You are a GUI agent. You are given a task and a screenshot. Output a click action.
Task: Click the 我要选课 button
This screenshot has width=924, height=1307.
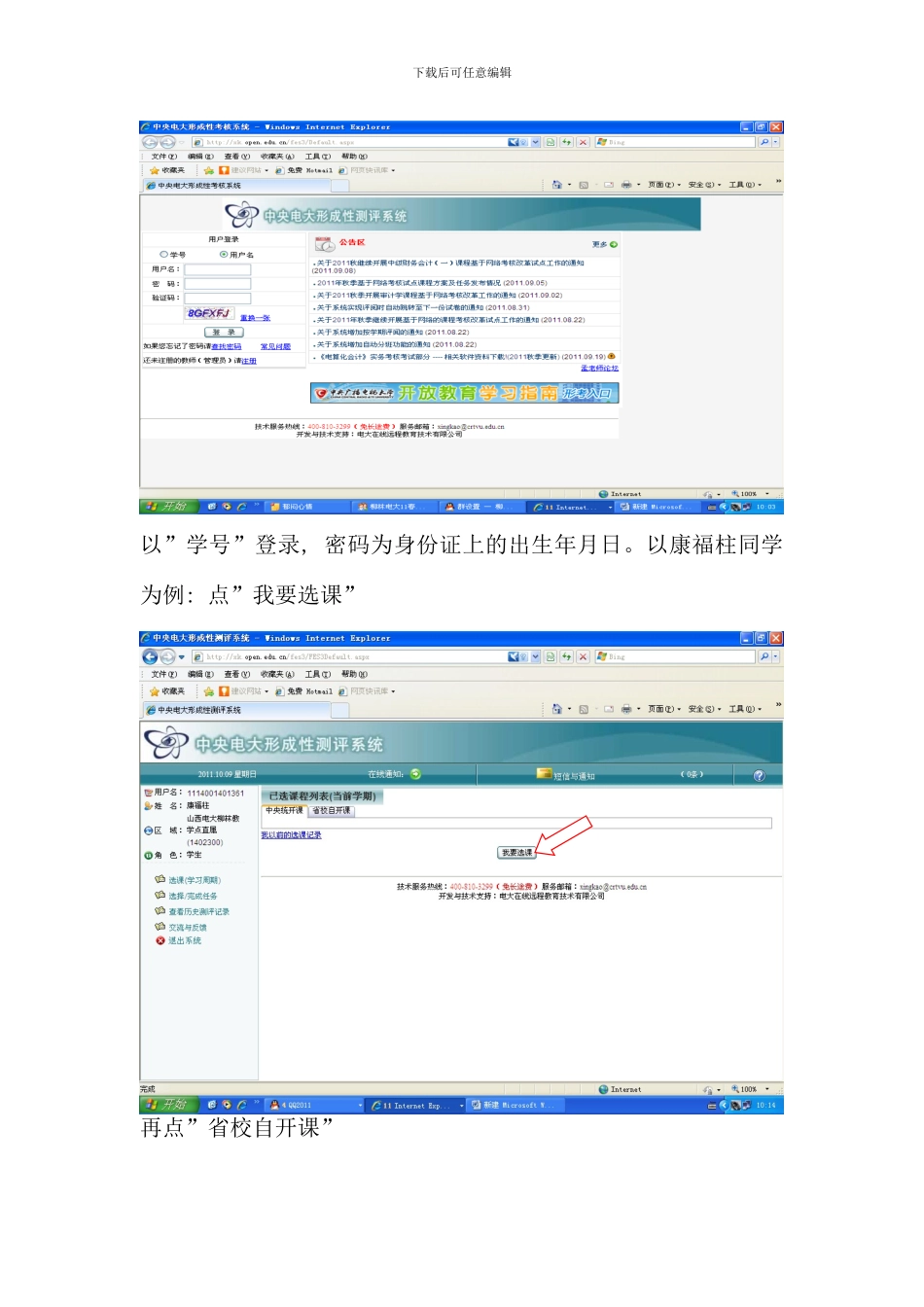pos(516,852)
